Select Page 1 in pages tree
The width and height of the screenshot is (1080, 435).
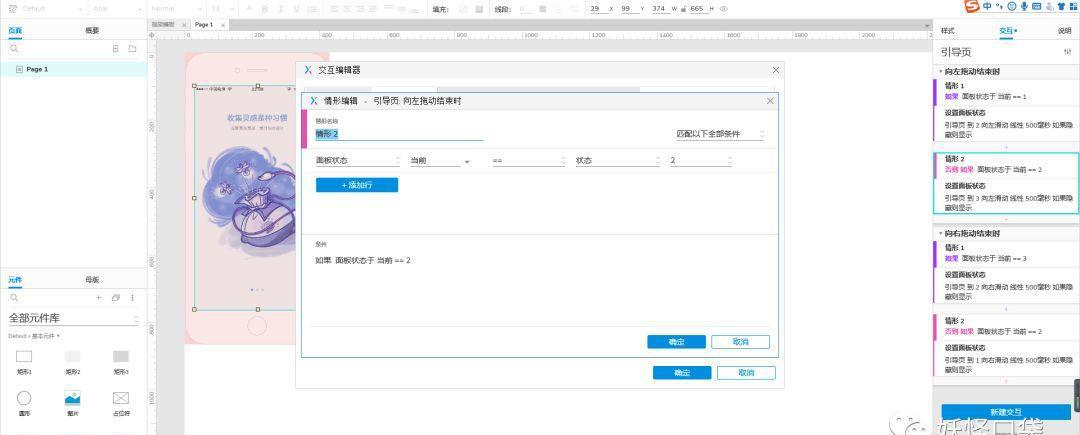(x=73, y=69)
